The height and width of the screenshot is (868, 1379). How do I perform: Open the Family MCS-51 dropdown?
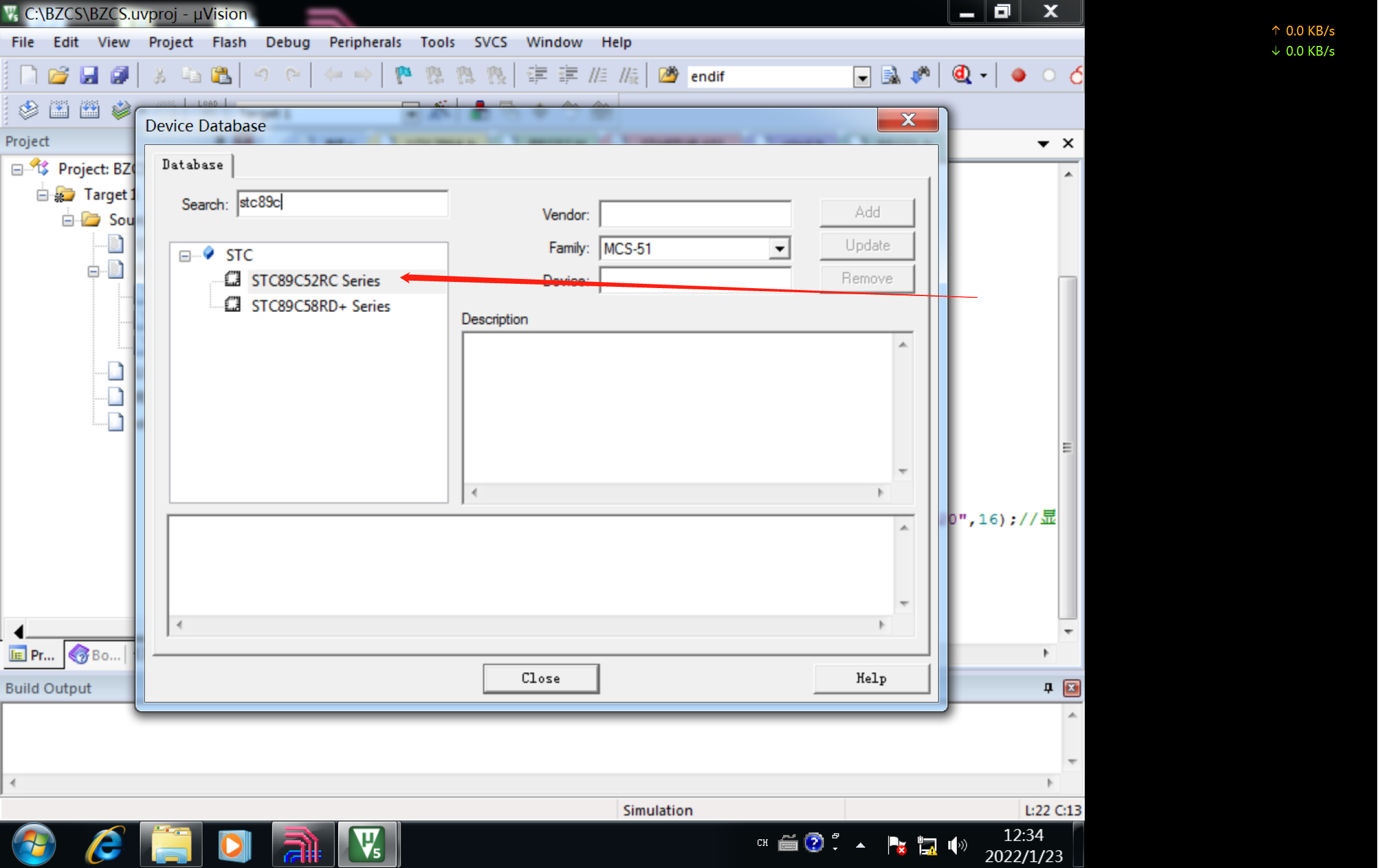click(x=779, y=249)
